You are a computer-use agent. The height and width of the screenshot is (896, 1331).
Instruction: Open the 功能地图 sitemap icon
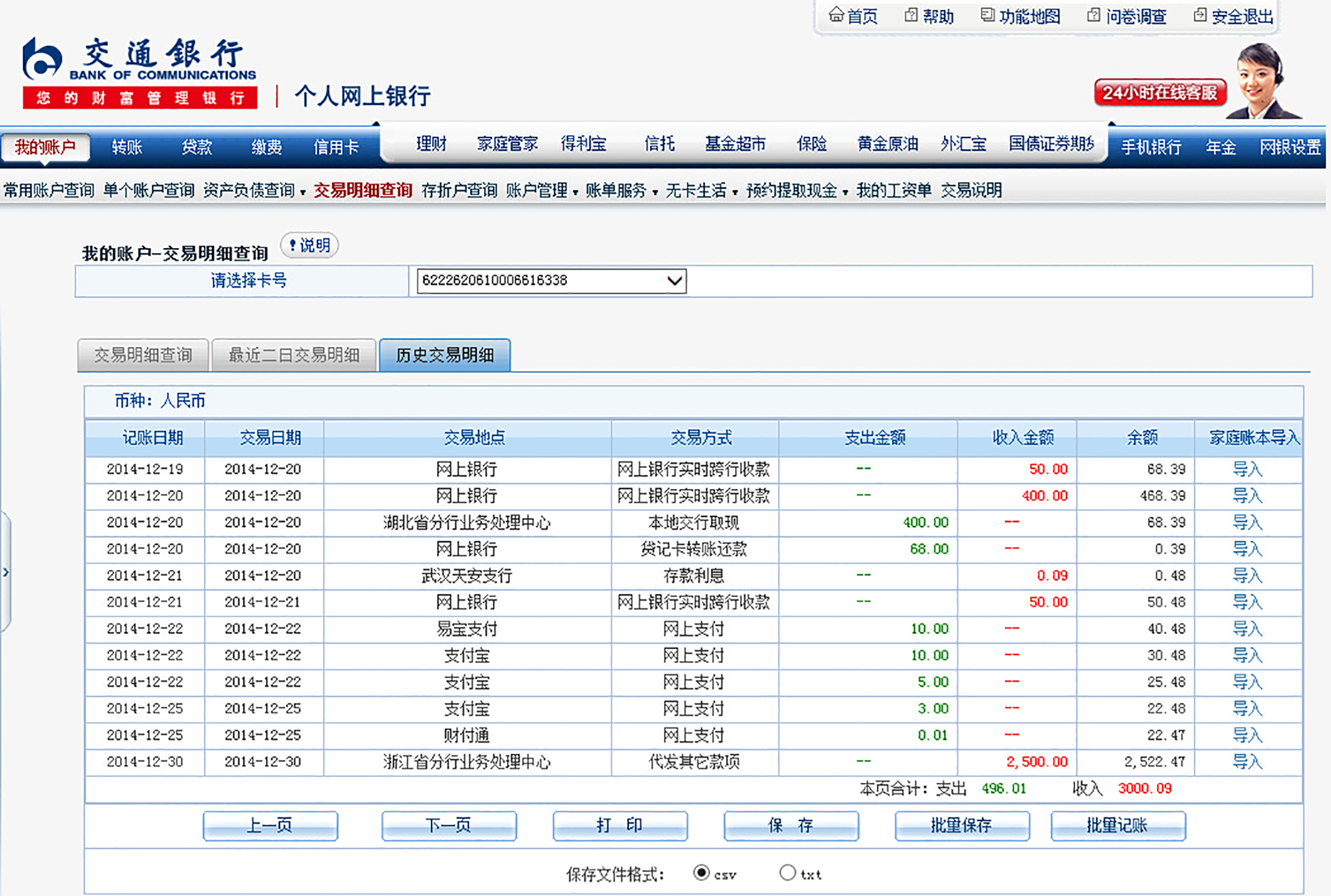click(x=987, y=15)
